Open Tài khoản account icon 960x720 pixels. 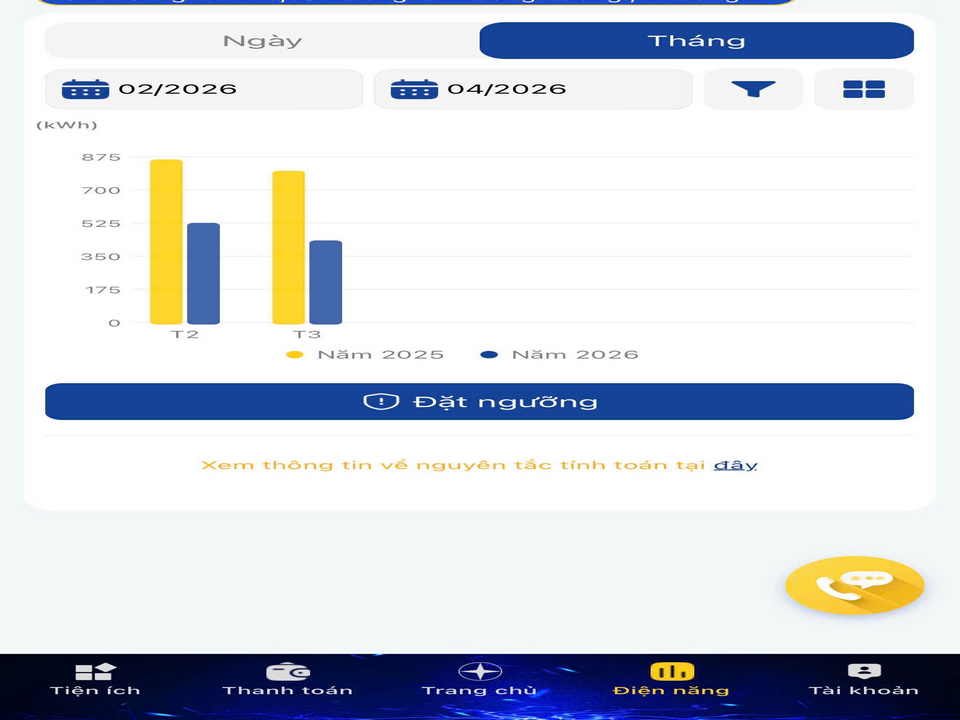[863, 679]
